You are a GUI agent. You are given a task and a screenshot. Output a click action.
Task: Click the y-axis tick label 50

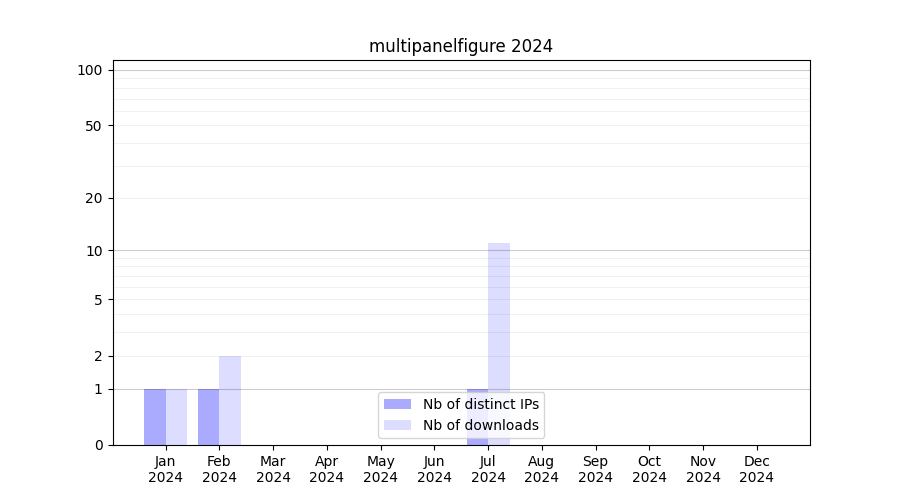(x=94, y=126)
